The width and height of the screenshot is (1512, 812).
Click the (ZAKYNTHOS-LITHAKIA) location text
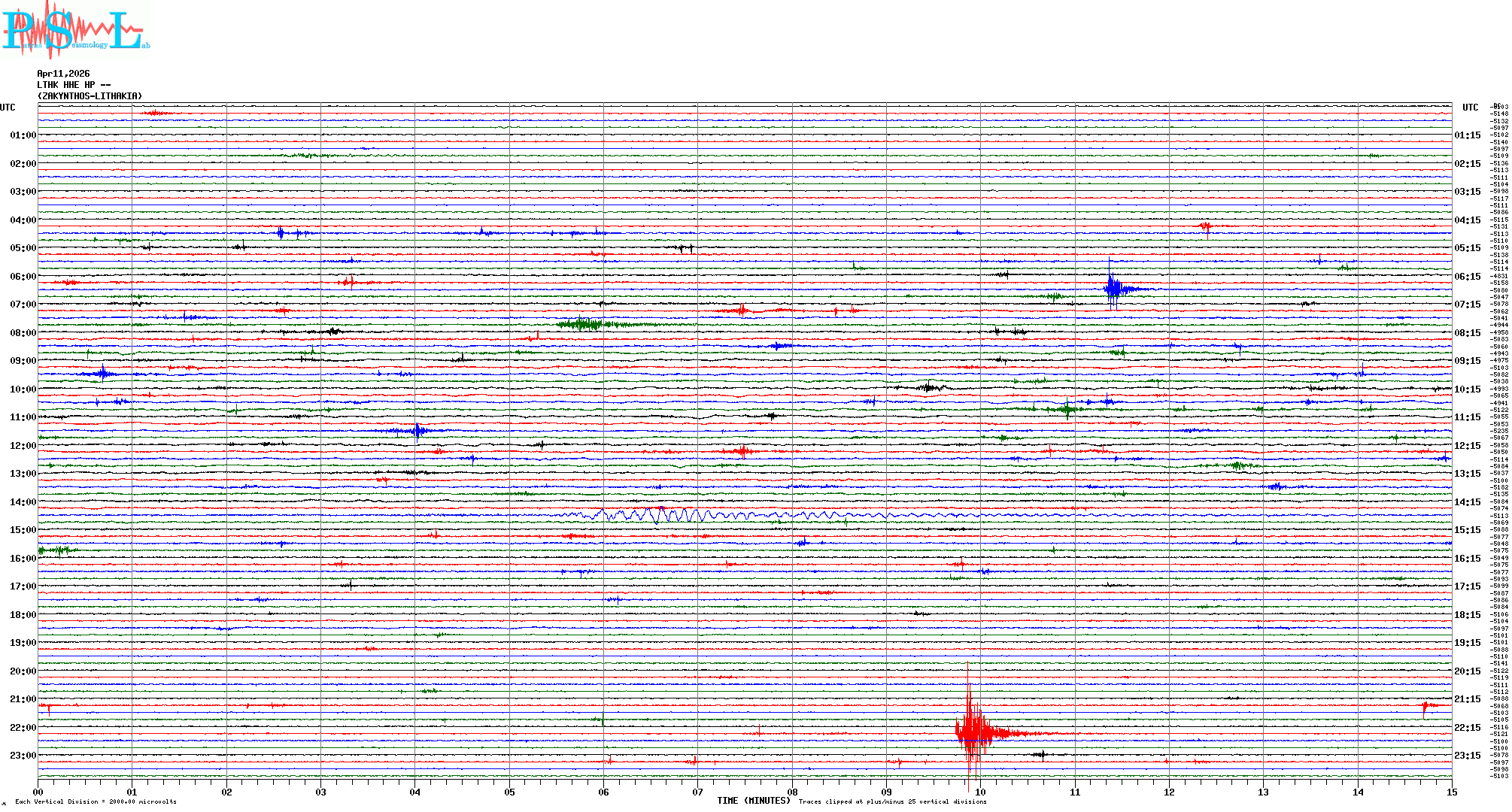coord(89,96)
